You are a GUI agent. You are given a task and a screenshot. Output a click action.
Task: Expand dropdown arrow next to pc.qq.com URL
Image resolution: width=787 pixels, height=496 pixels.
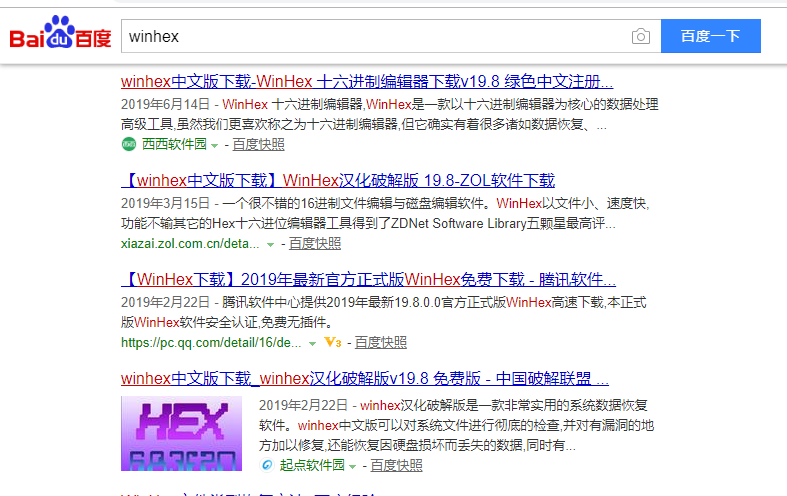point(312,343)
